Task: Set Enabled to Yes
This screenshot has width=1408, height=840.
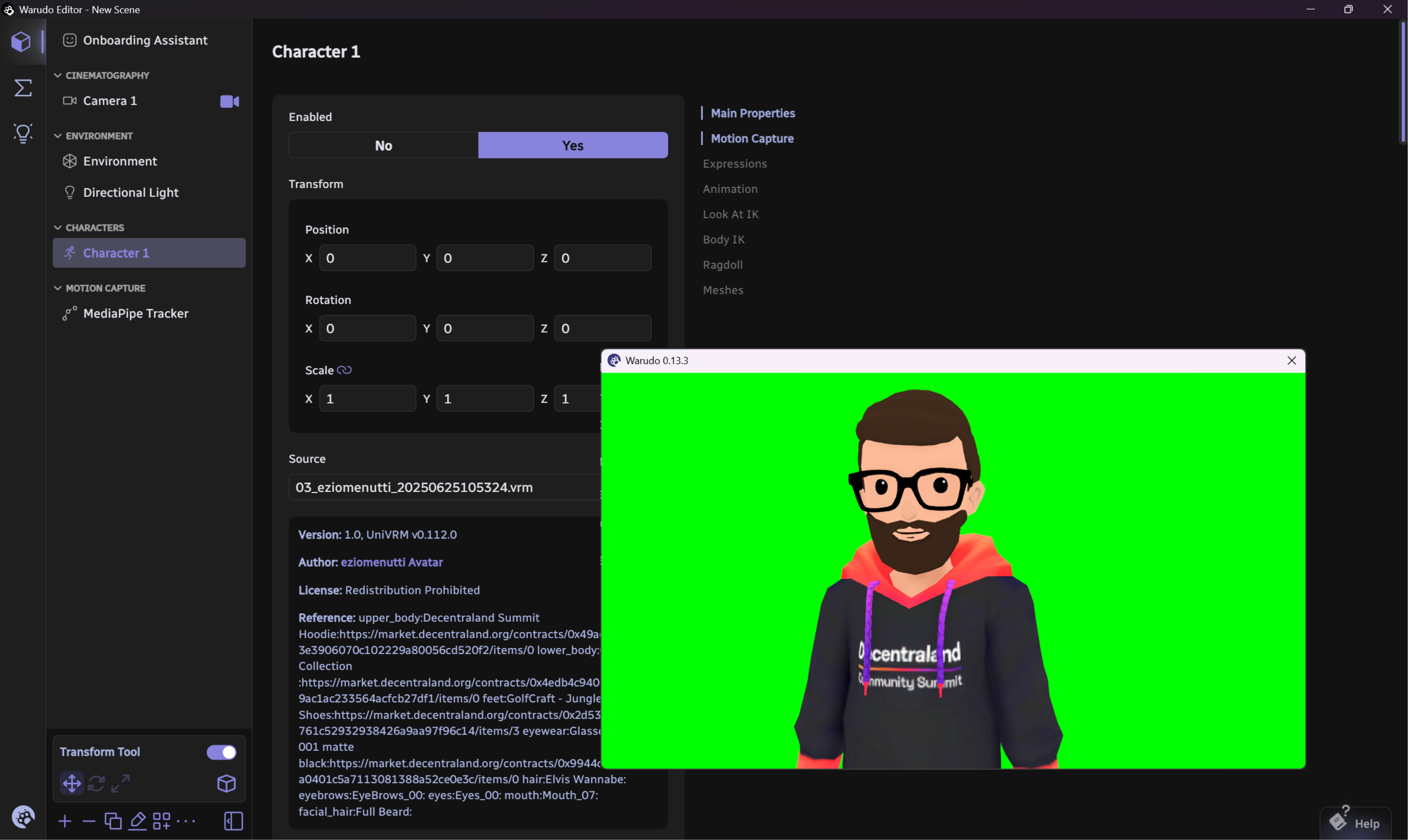Action: tap(573, 145)
